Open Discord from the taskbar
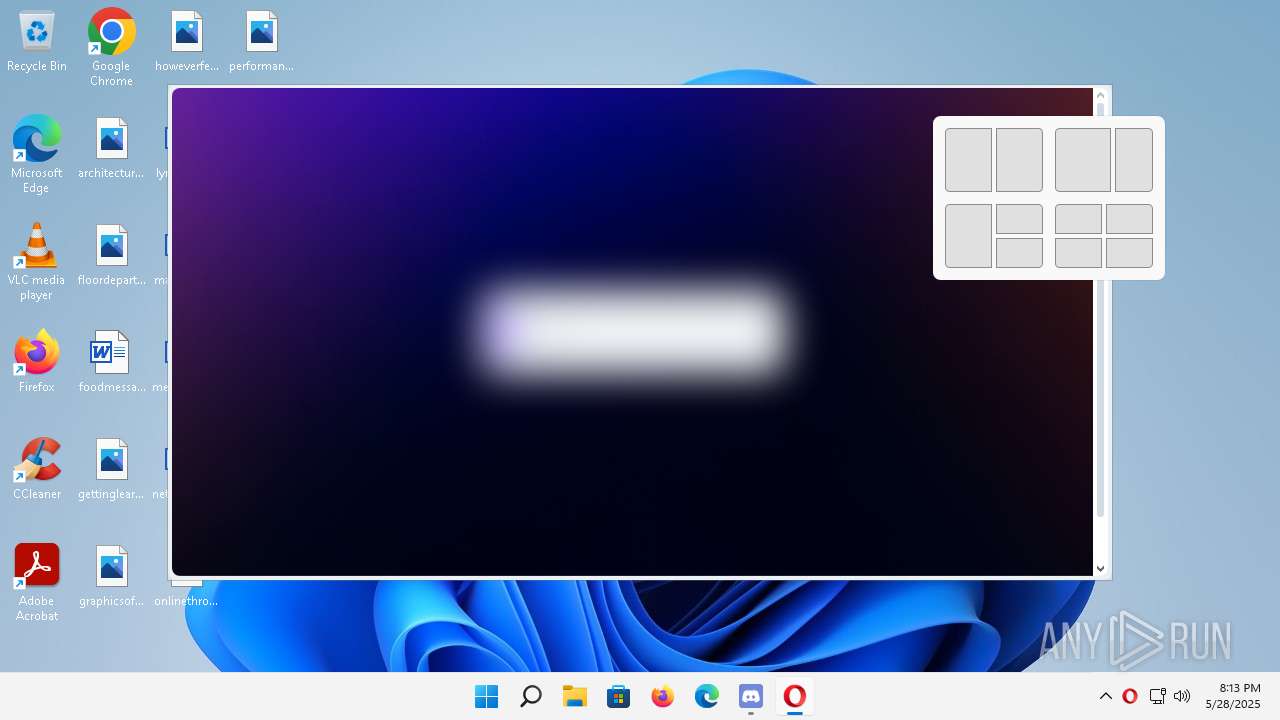This screenshot has width=1280, height=720. tap(751, 696)
